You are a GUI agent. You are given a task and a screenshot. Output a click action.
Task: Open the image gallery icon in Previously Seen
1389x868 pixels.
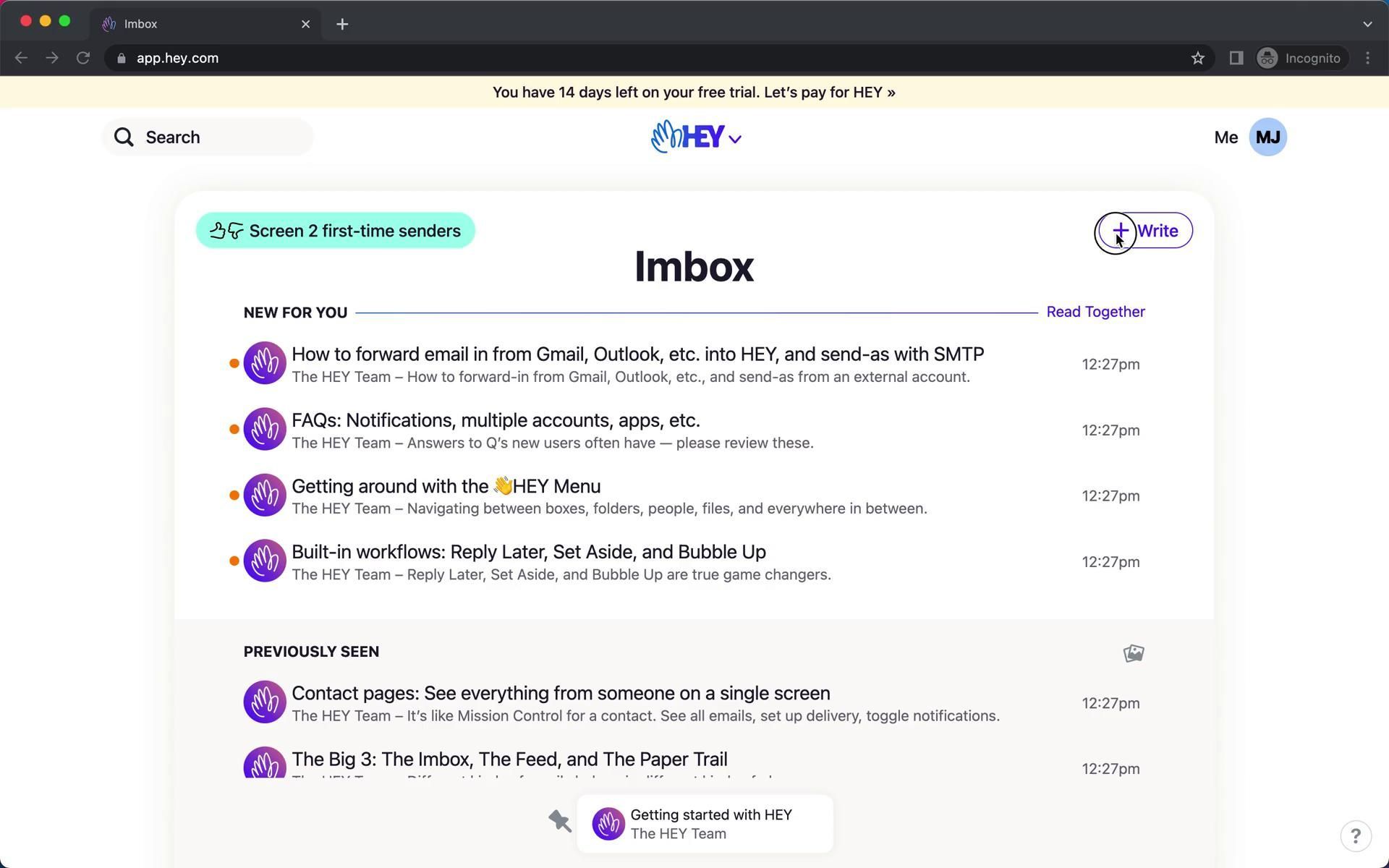coord(1133,653)
